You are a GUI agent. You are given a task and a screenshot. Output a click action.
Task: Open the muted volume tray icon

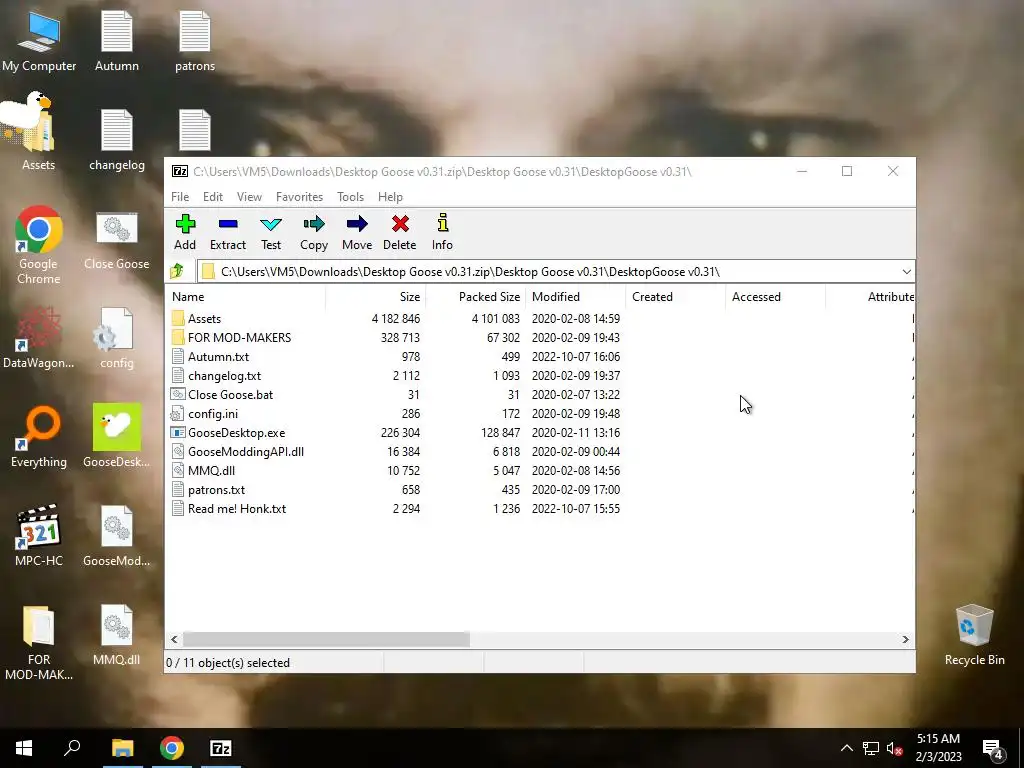[x=895, y=748]
